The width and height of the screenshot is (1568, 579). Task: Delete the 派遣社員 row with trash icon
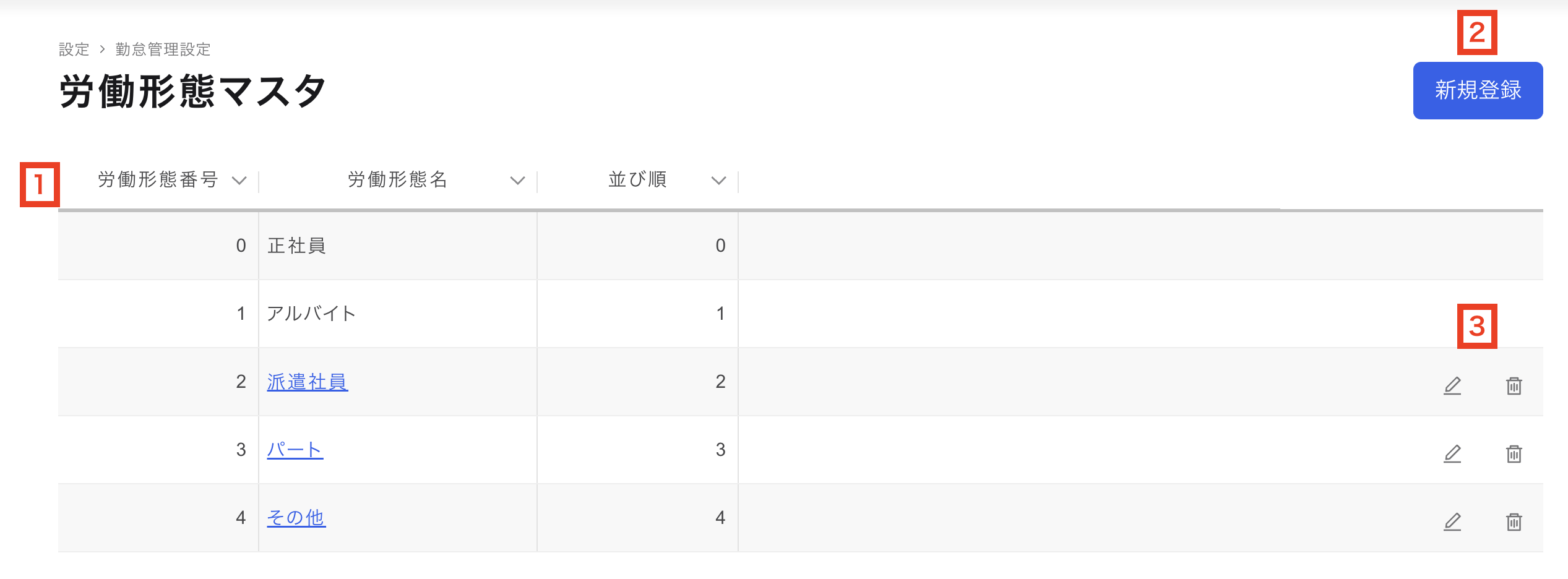point(1514,385)
